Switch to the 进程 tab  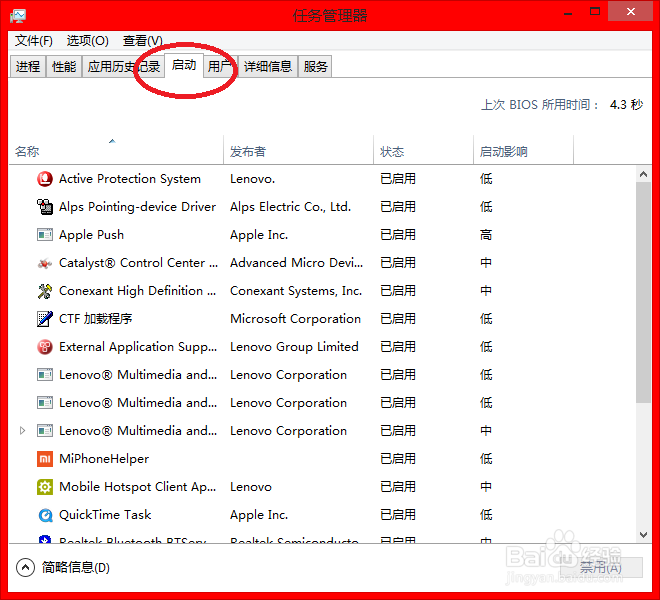tap(28, 67)
